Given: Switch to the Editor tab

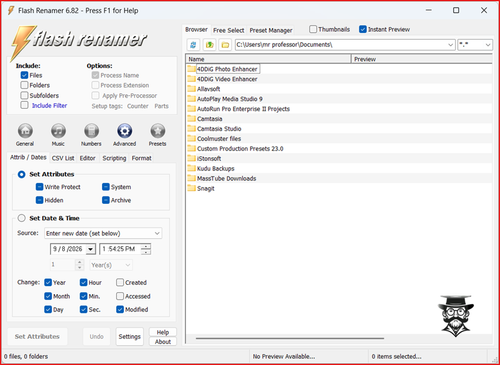Looking at the screenshot, I should pyautogui.click(x=88, y=158).
